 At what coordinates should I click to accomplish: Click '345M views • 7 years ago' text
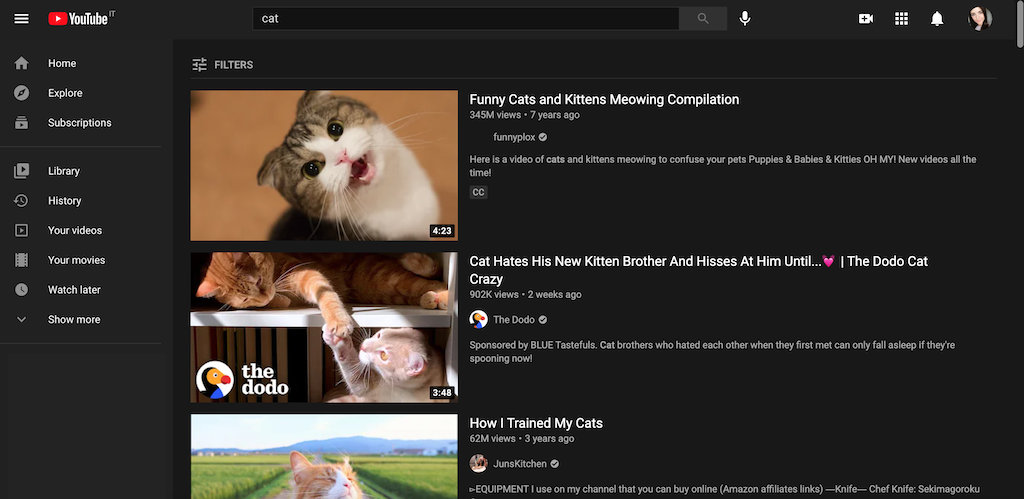[524, 115]
